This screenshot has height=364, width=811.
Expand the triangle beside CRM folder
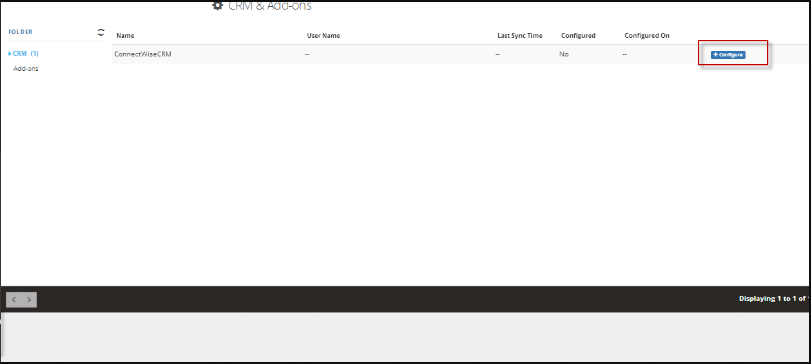10,53
